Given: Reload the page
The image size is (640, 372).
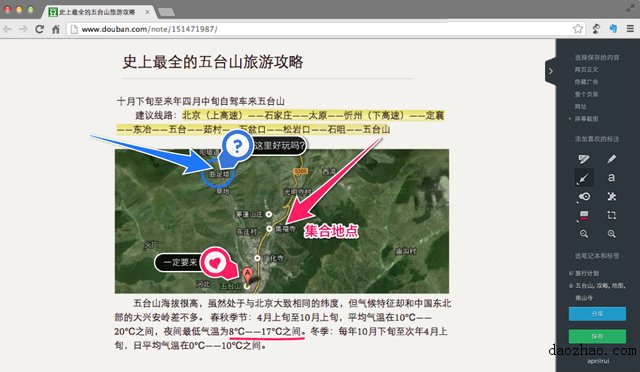Looking at the screenshot, I should pyautogui.click(x=39, y=29).
